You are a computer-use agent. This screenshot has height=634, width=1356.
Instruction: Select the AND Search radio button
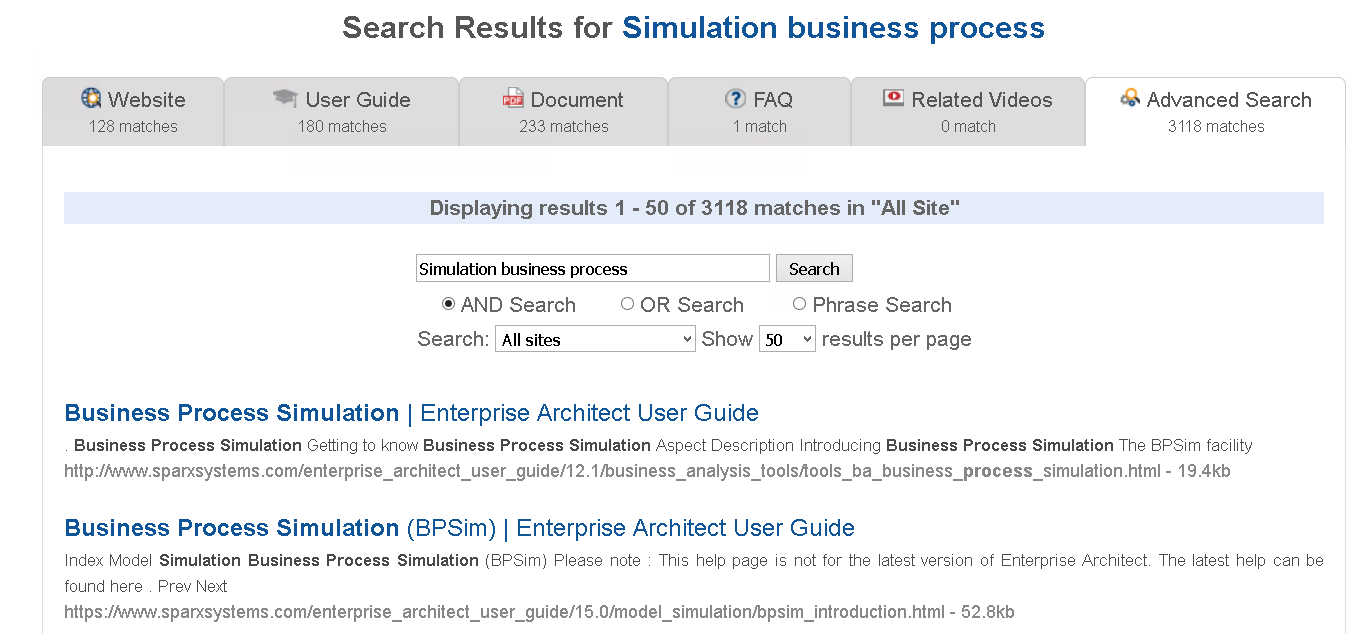448,304
